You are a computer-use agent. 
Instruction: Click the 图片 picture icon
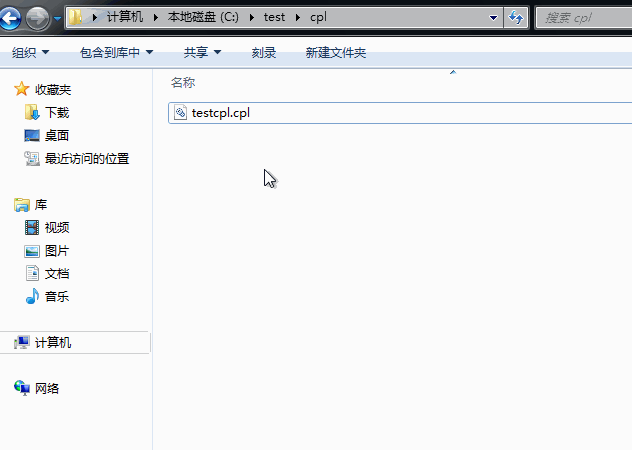32,251
